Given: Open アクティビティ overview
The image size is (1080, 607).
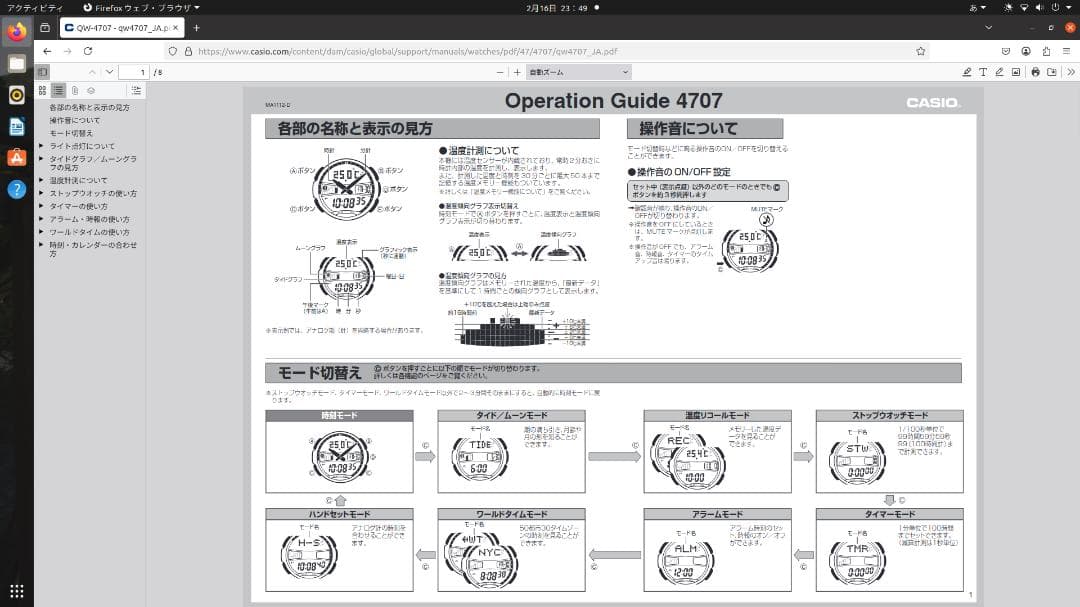Looking at the screenshot, I should coord(35,8).
